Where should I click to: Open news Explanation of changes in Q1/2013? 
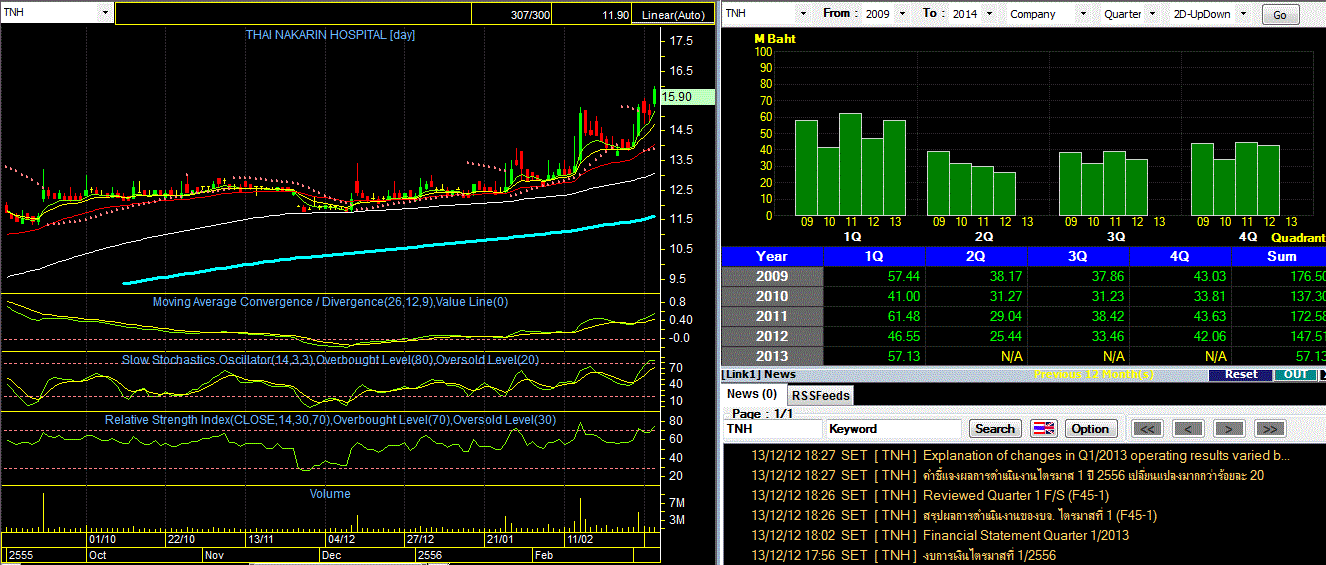(1106, 456)
